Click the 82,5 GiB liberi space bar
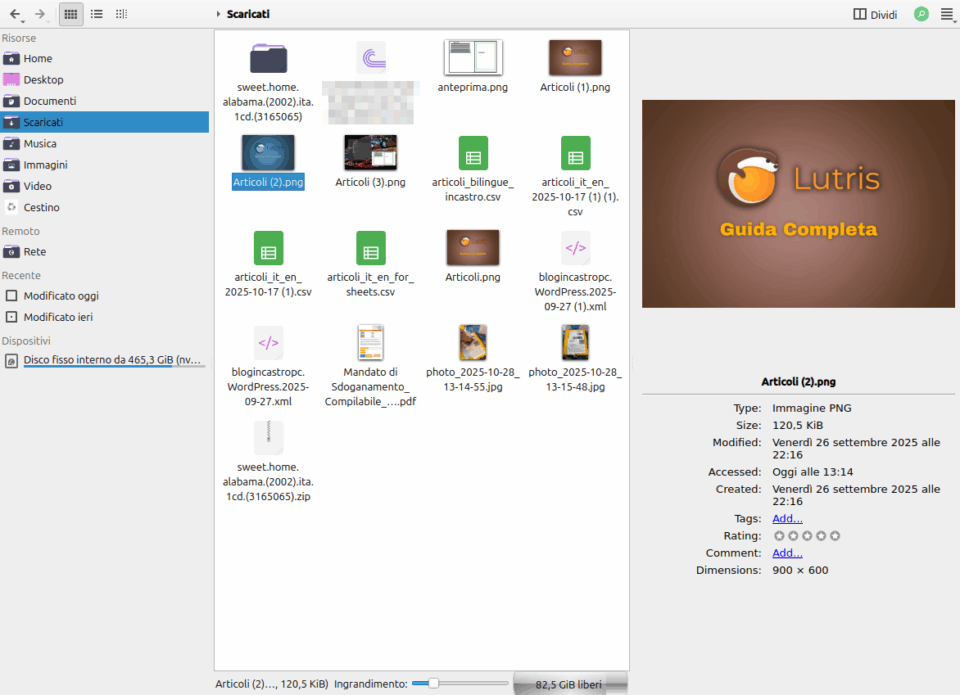 pyautogui.click(x=570, y=684)
